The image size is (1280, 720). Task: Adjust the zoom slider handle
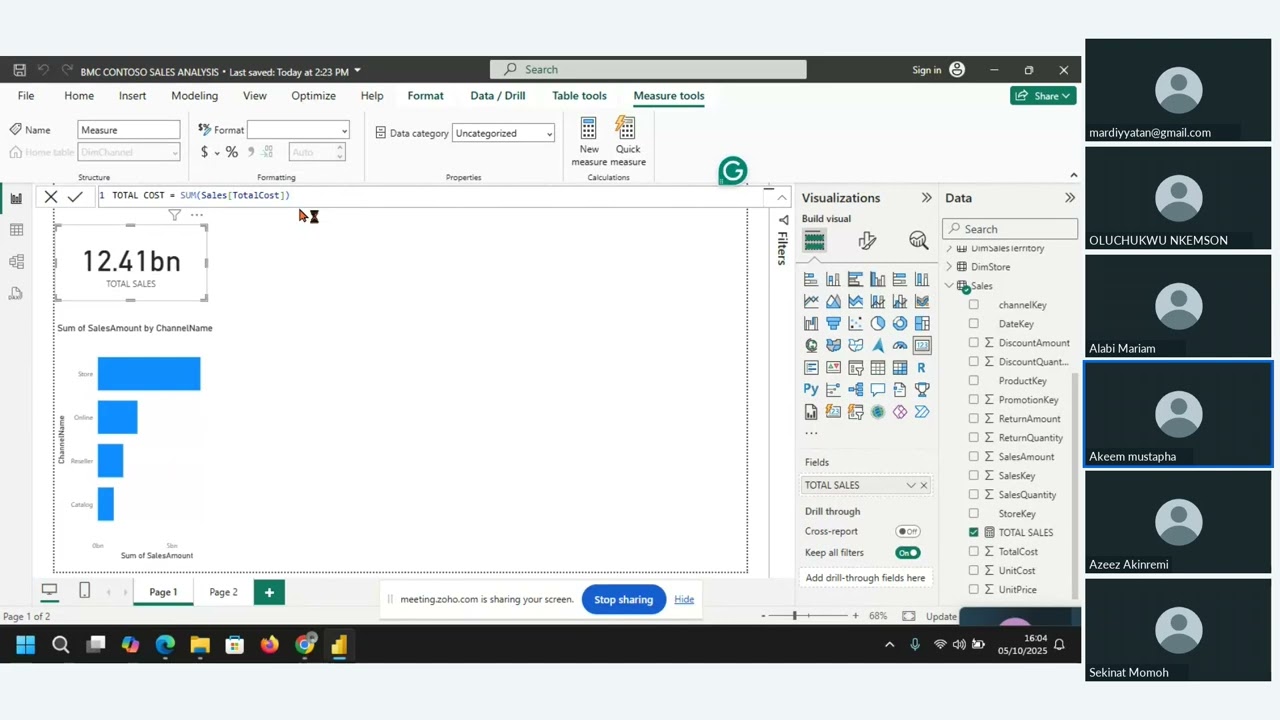795,616
